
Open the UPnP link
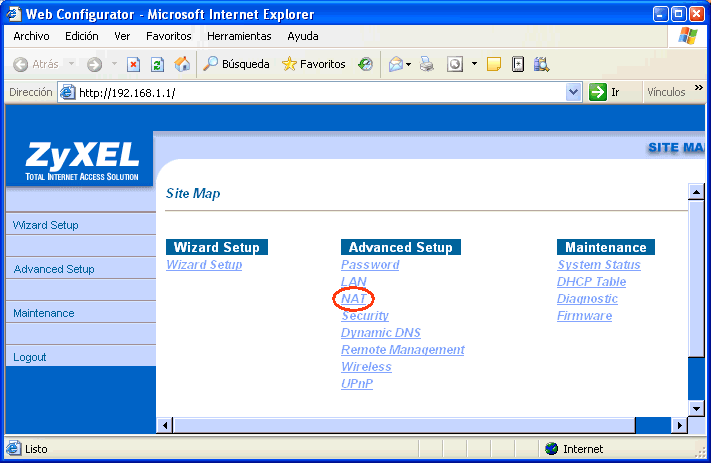[x=357, y=383]
